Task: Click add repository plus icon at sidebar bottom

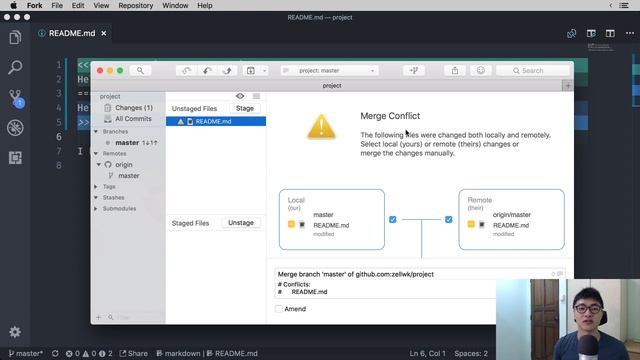Action: 98,317
